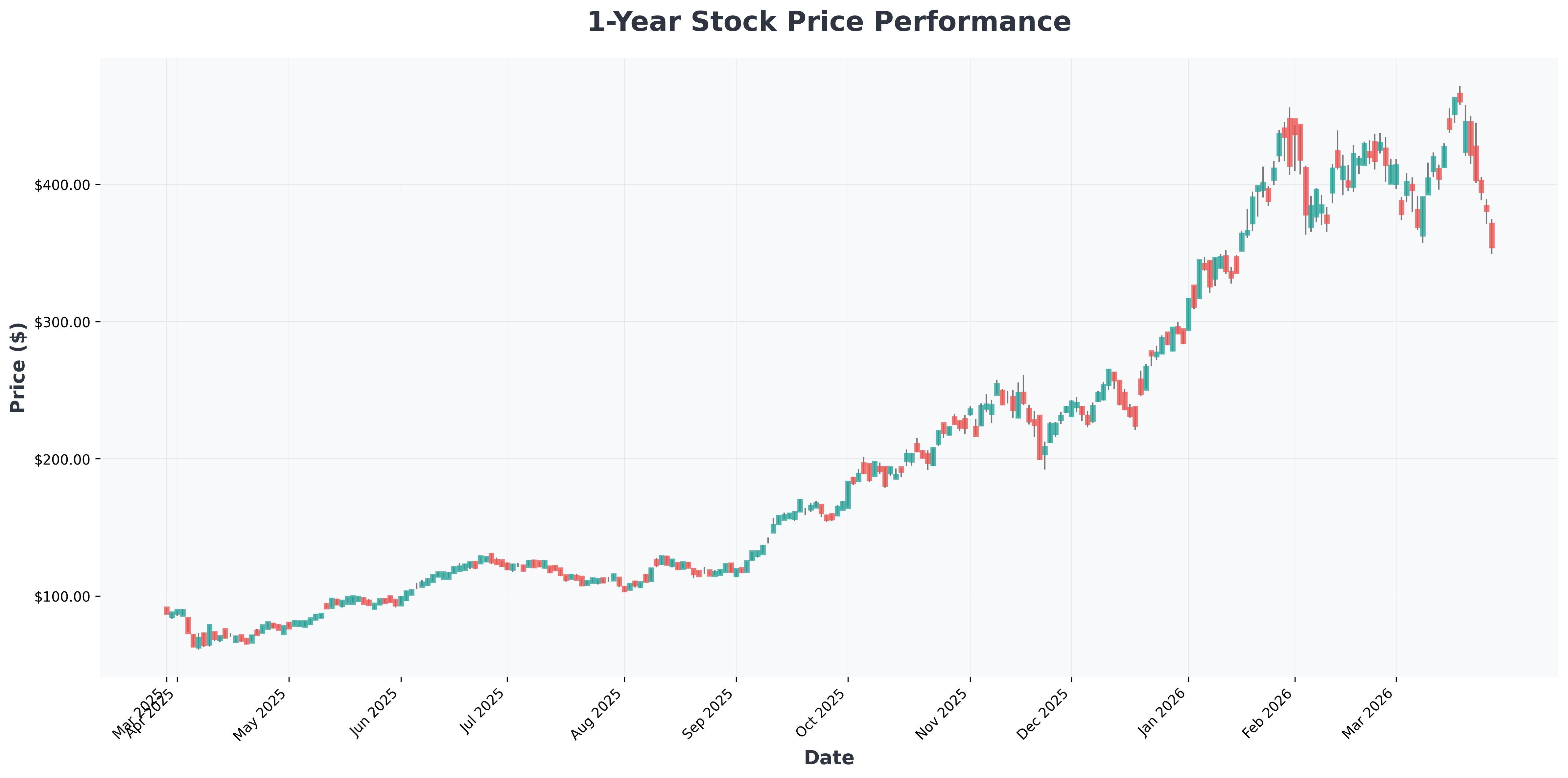The image size is (1568, 778).
Task: Click the final rightmost red candlestick
Action: tap(1492, 236)
